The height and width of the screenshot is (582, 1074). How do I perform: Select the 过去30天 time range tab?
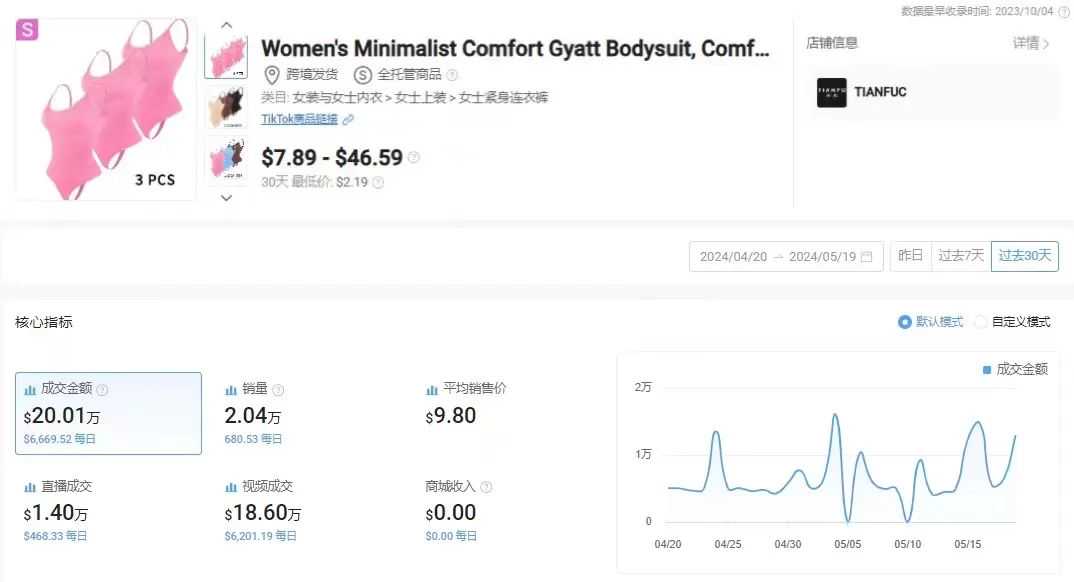[x=1025, y=256]
